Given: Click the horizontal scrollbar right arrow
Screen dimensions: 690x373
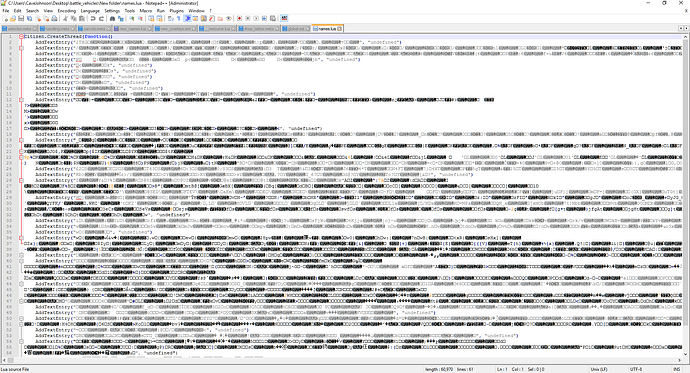Looking at the screenshot, I should [679, 360].
